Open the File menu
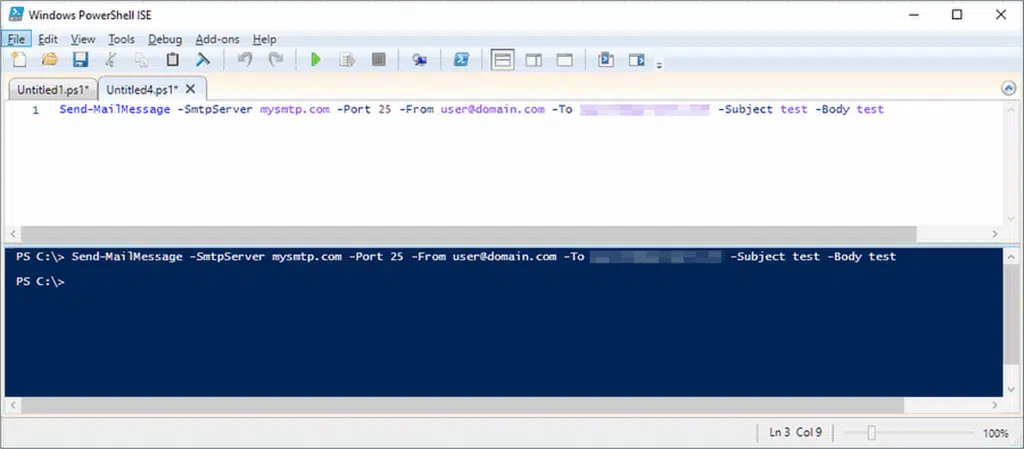The width and height of the screenshot is (1024, 449). pyautogui.click(x=16, y=39)
